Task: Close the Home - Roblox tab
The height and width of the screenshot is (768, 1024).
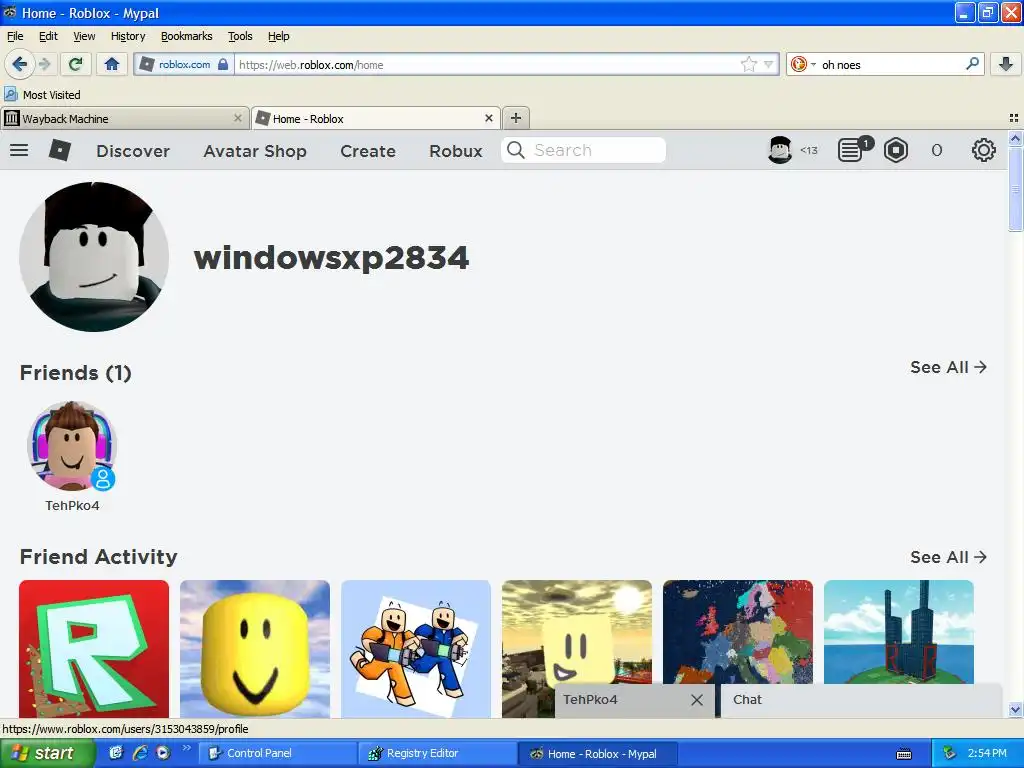Action: tap(488, 118)
